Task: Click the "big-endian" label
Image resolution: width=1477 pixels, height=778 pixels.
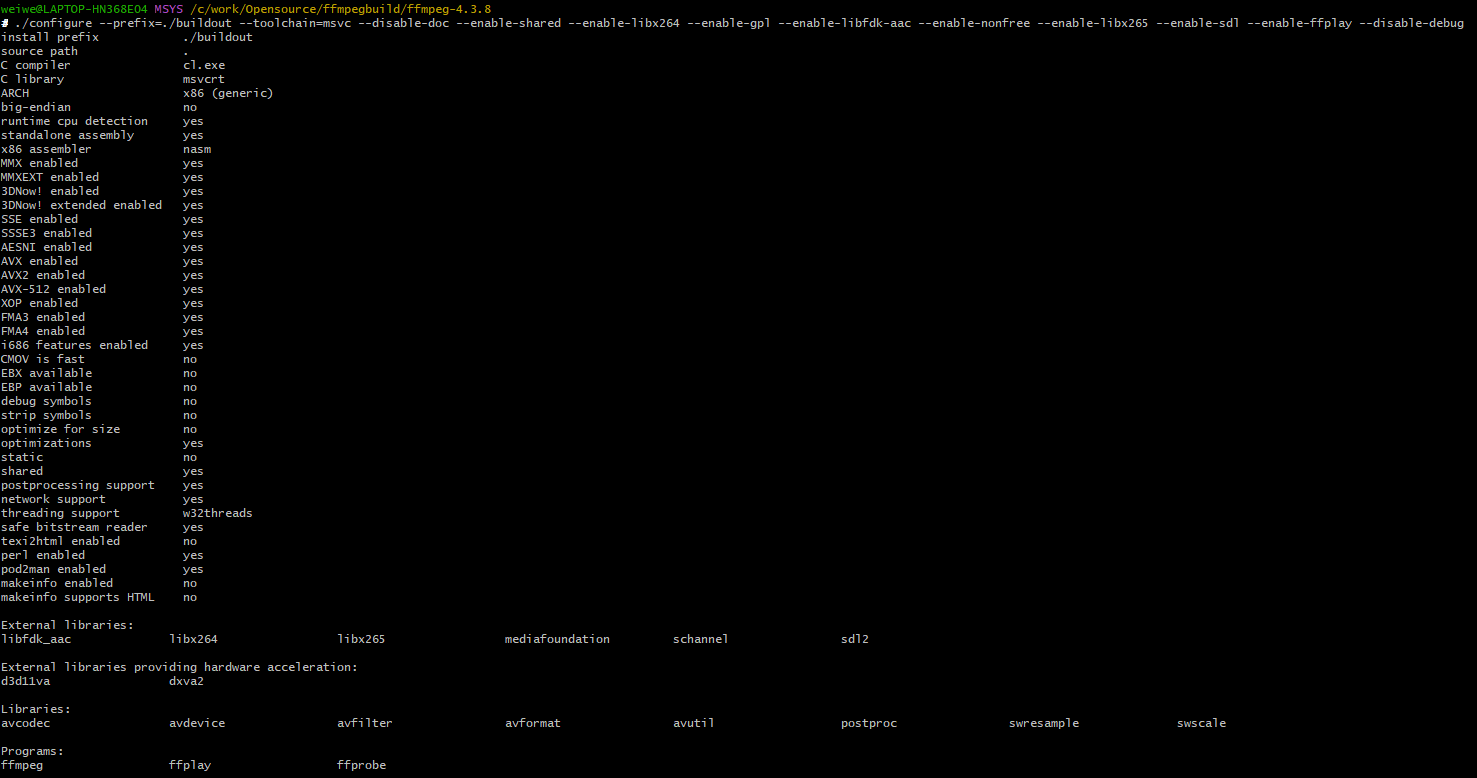Action: point(36,107)
